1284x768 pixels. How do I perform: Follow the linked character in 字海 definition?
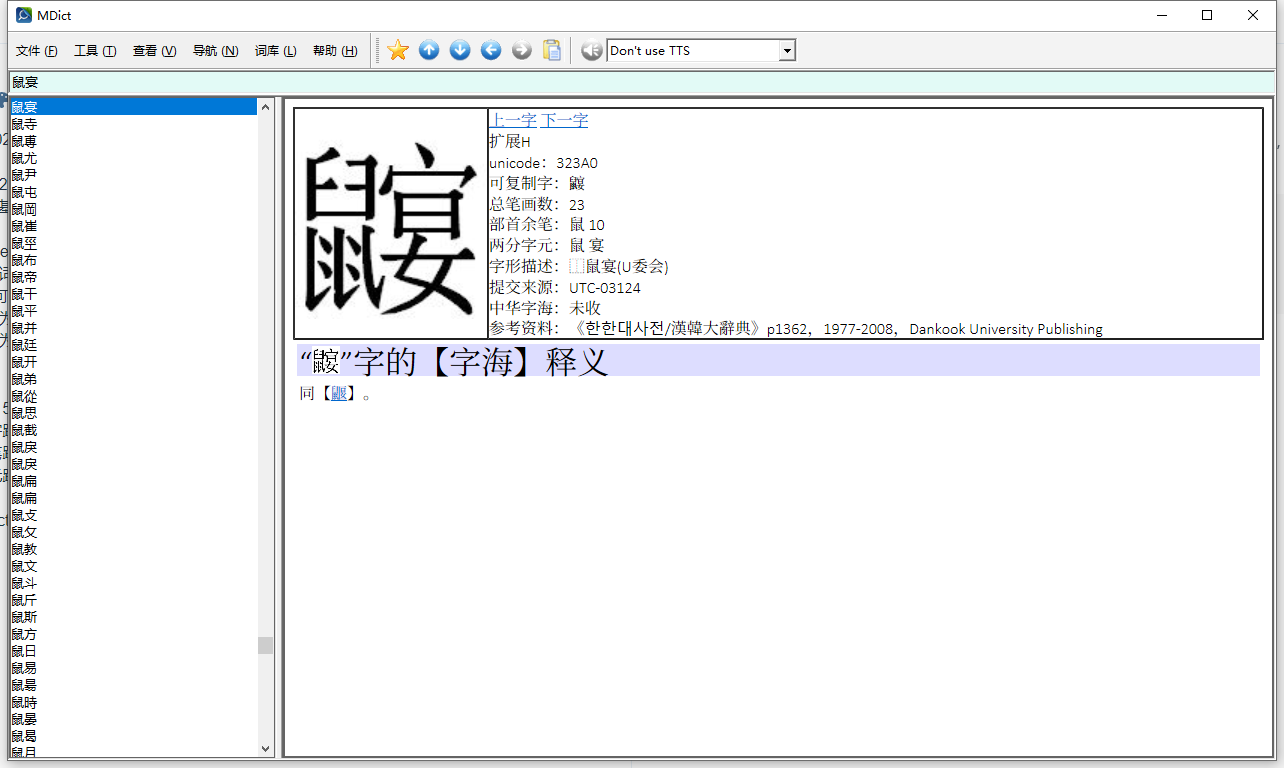point(339,394)
